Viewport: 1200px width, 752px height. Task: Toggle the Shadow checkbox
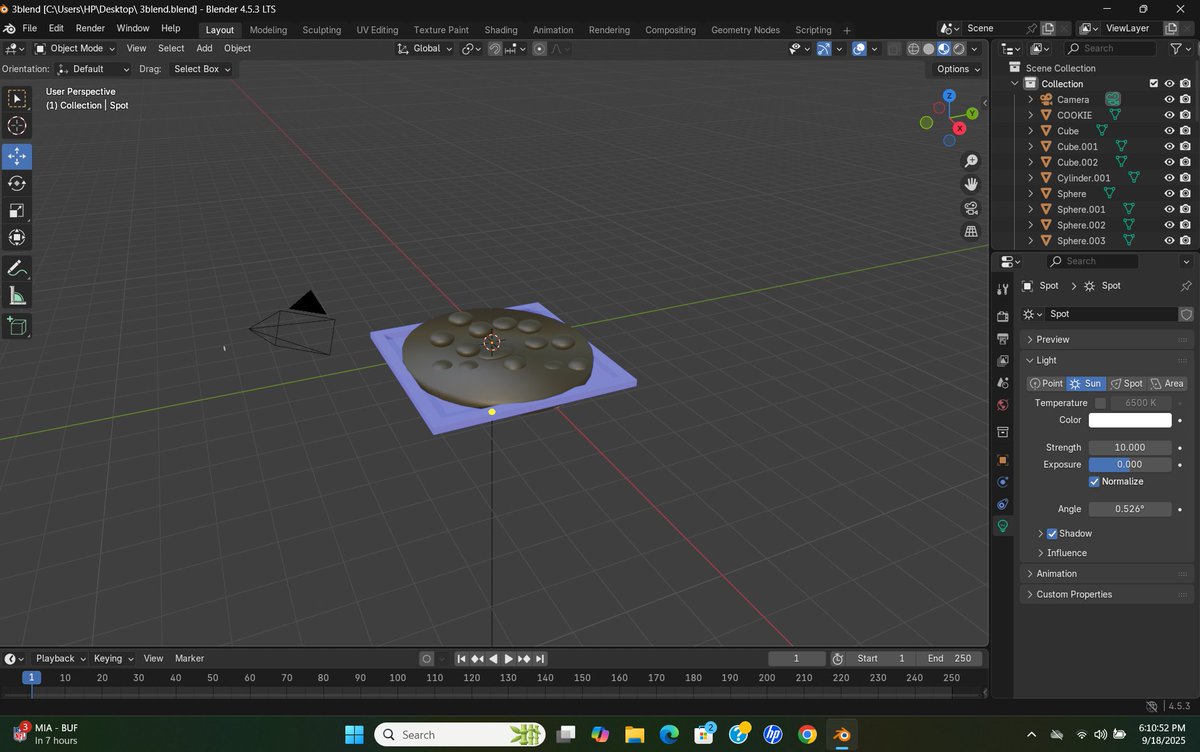point(1052,533)
